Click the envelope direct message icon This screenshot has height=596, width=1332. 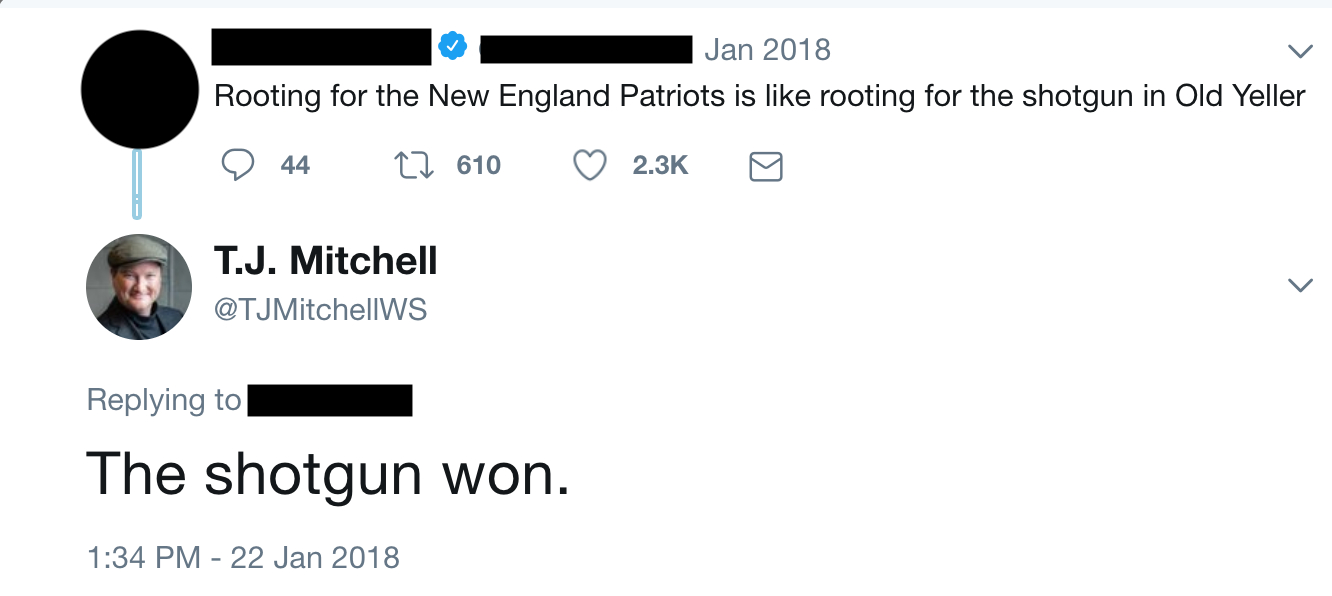pos(765,166)
